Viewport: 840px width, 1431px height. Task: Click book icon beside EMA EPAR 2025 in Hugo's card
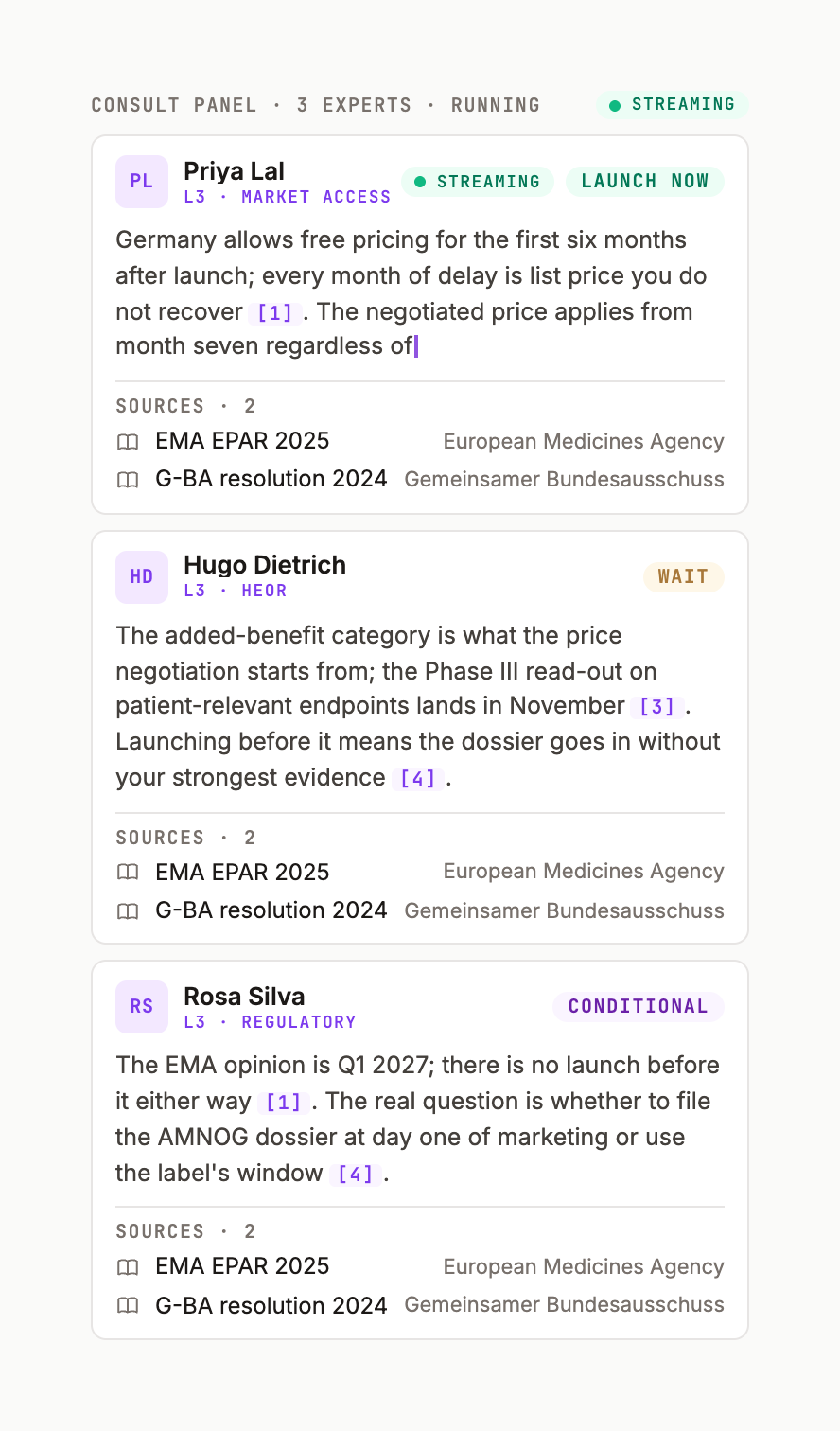pos(128,873)
